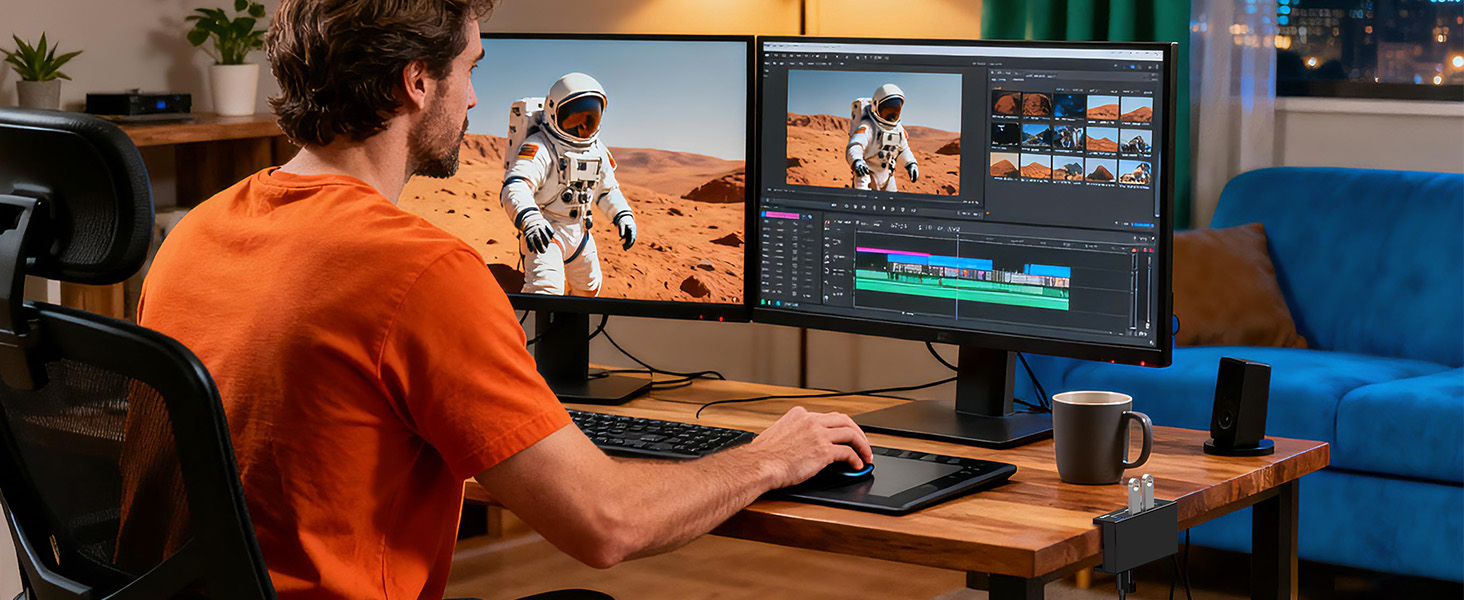Select the dark blue space thumbnail in media bin

[1068, 106]
